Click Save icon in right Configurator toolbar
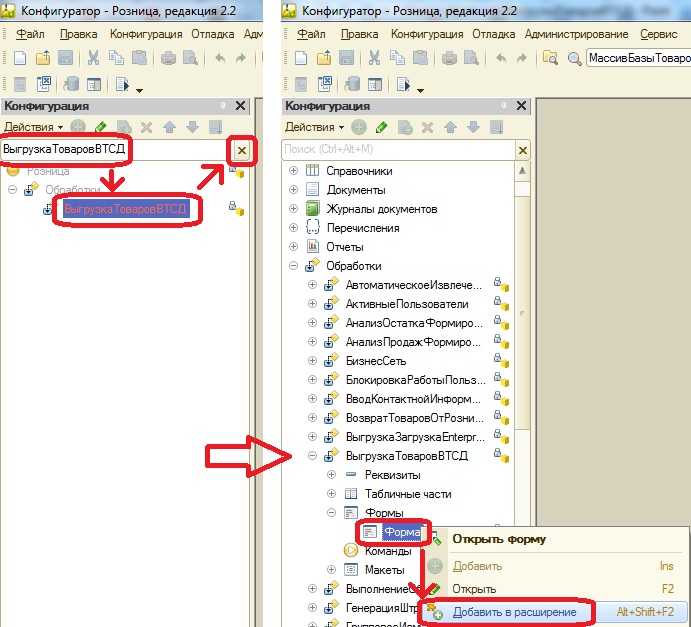The width and height of the screenshot is (691, 627). [x=346, y=58]
